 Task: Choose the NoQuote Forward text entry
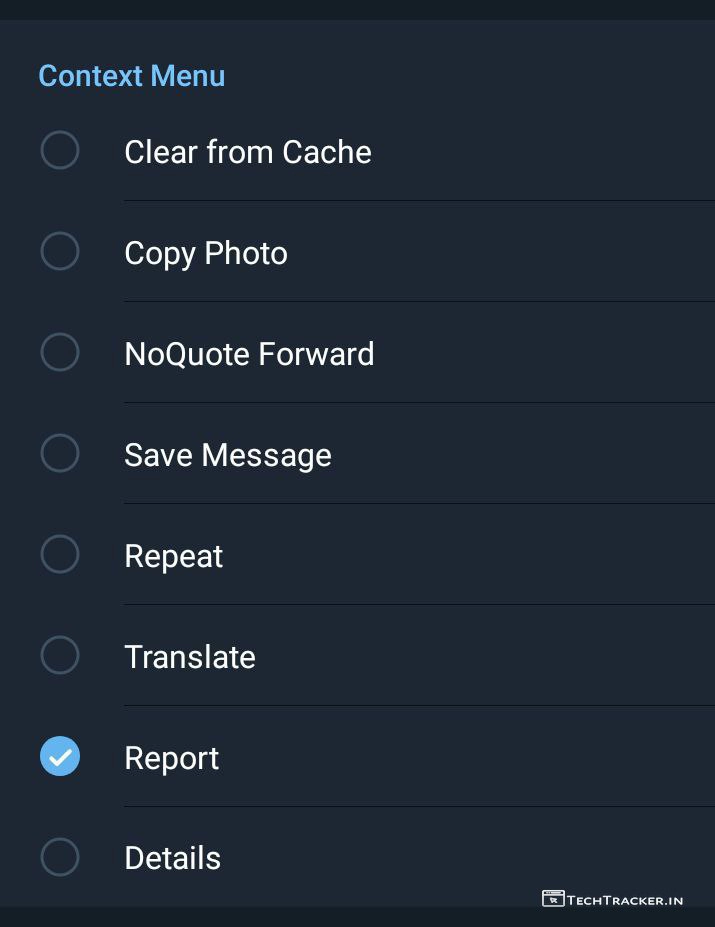coord(249,354)
